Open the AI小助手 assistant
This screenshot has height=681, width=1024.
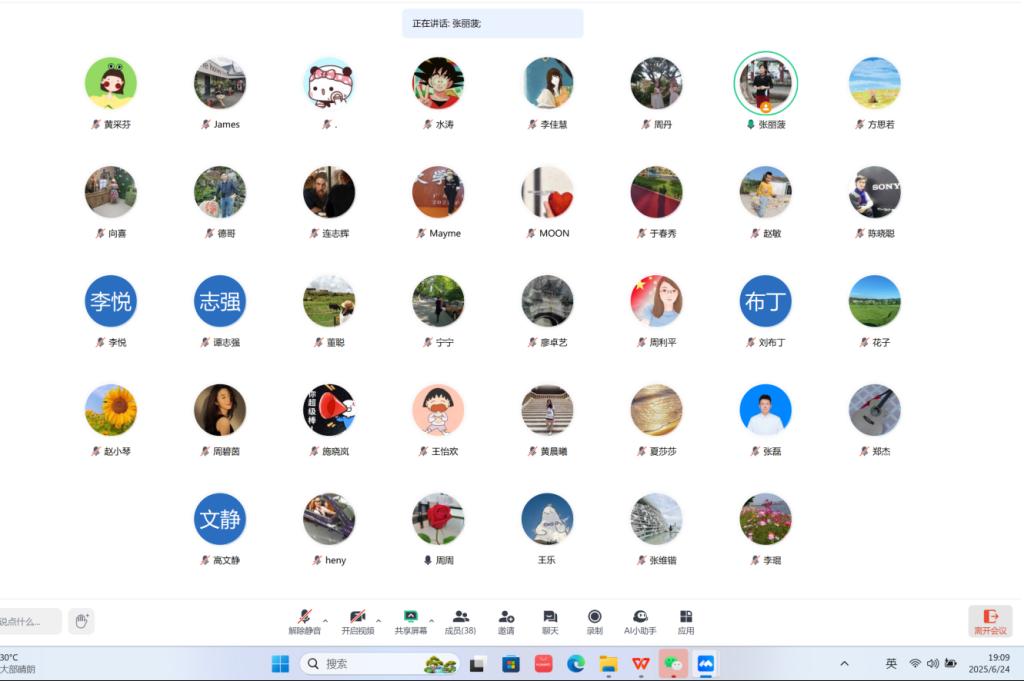640,618
